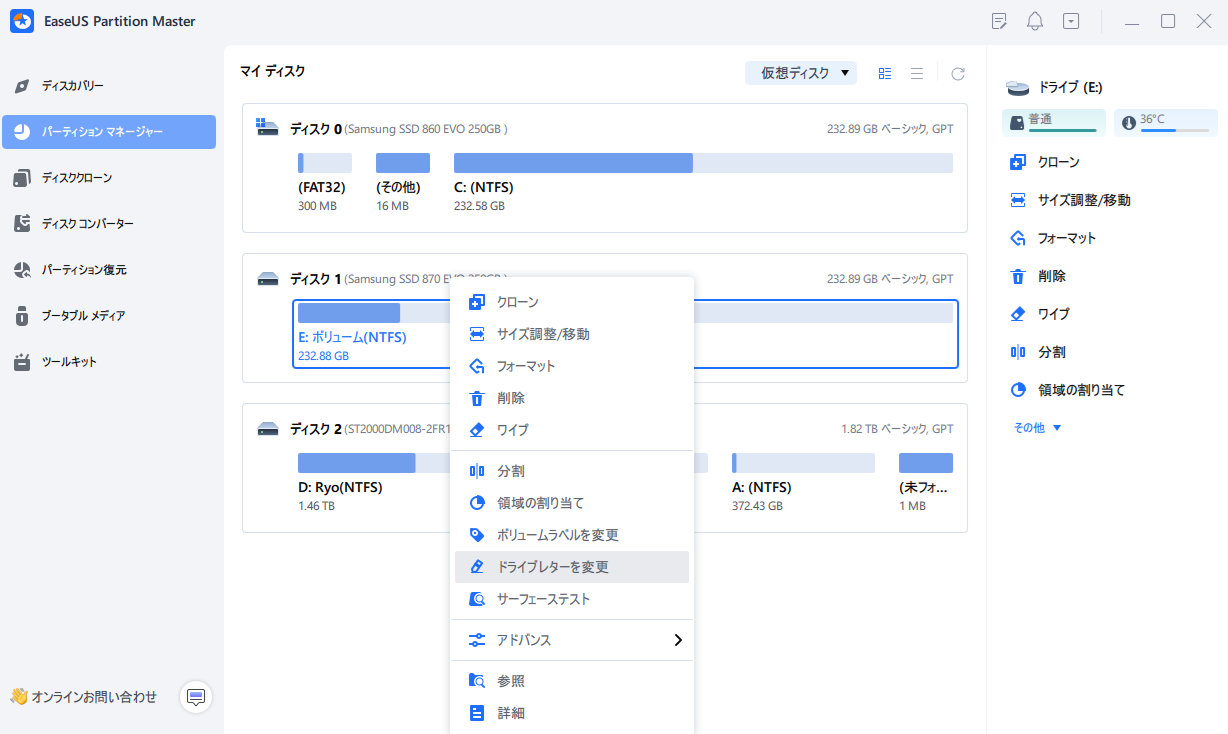The height and width of the screenshot is (734, 1228).
Task: Switch to the card layout view icon
Action: [x=885, y=73]
